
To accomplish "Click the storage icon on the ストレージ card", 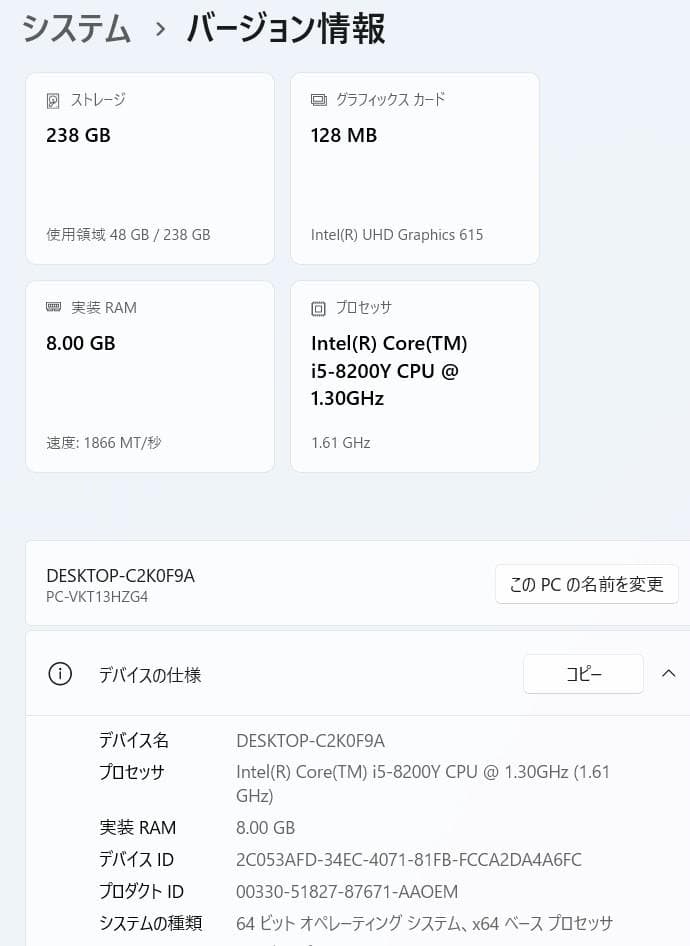I will tap(52, 100).
